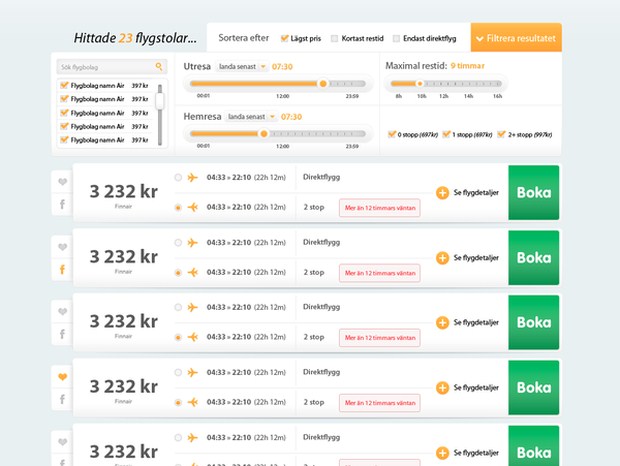Image resolution: width=620 pixels, height=466 pixels.
Task: Favorite the first flight result with heart icon
Action: point(62,182)
